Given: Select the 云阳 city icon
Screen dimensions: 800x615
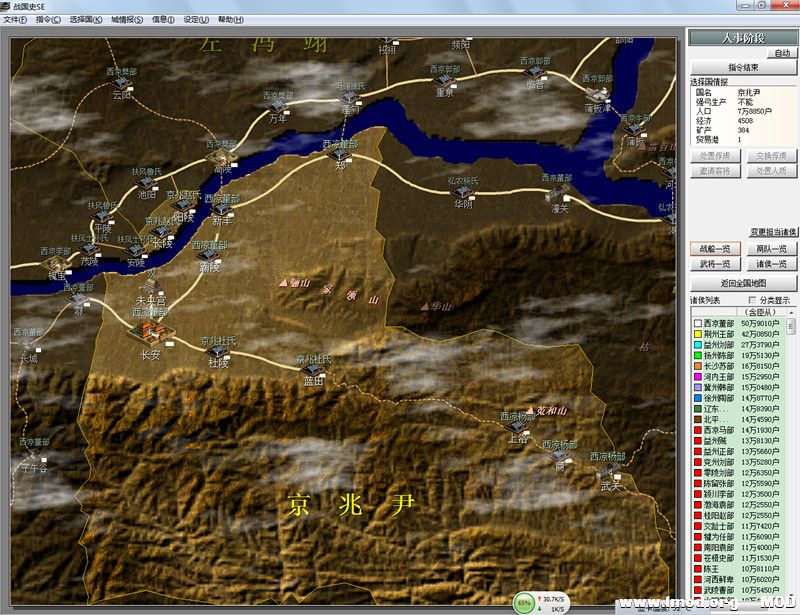Looking at the screenshot, I should 121,82.
